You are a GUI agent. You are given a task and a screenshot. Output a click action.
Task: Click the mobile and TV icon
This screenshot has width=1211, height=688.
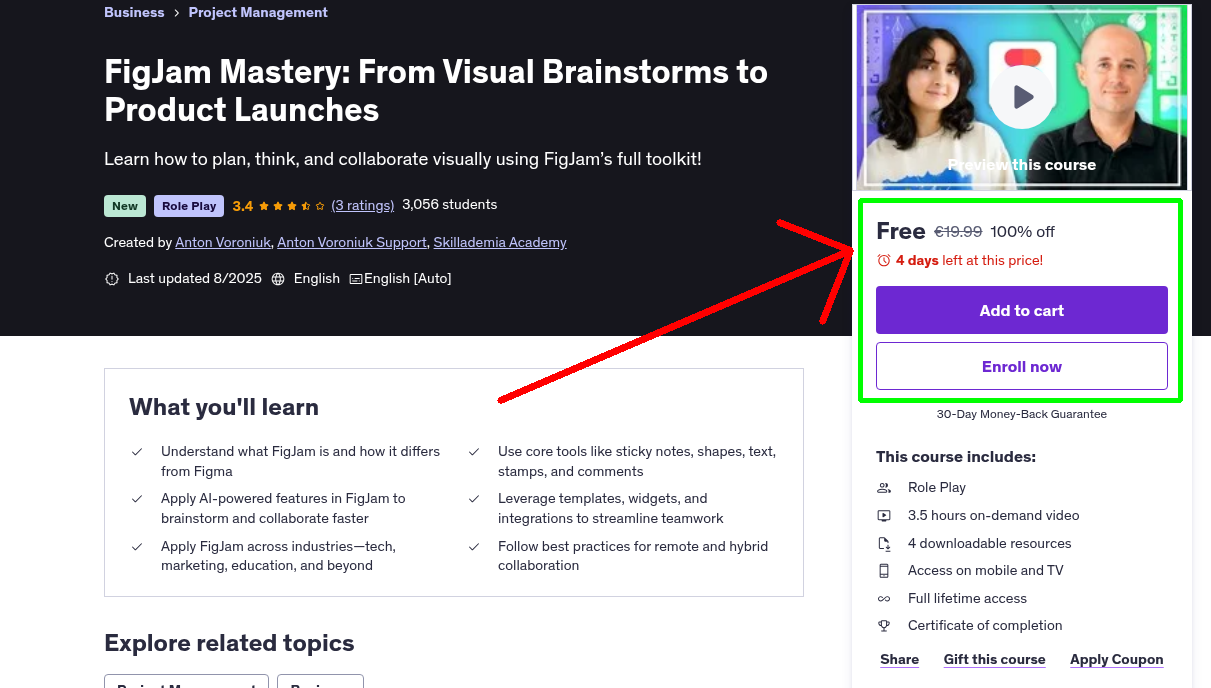(884, 571)
